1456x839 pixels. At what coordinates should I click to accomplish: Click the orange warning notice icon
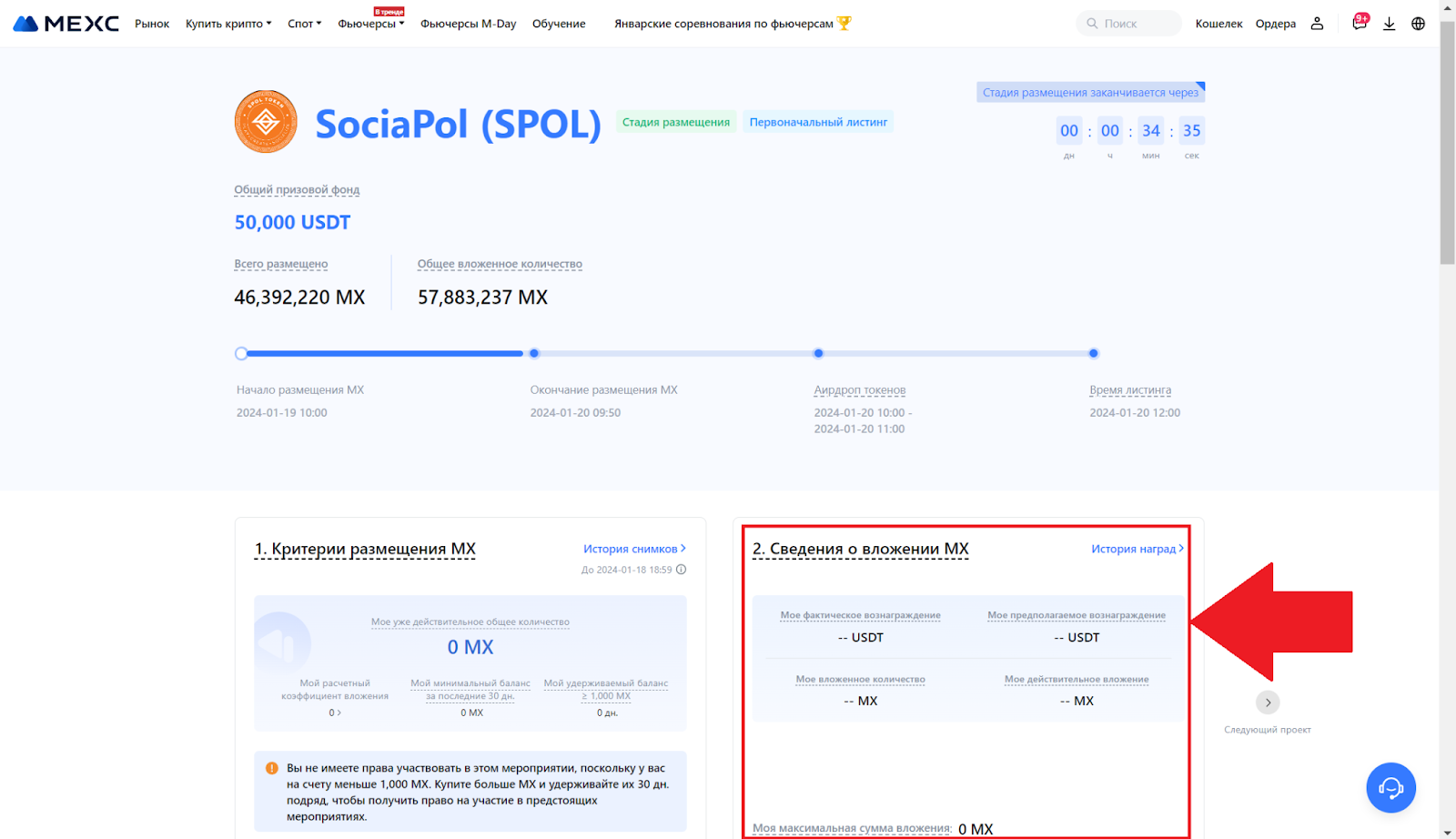(271, 768)
